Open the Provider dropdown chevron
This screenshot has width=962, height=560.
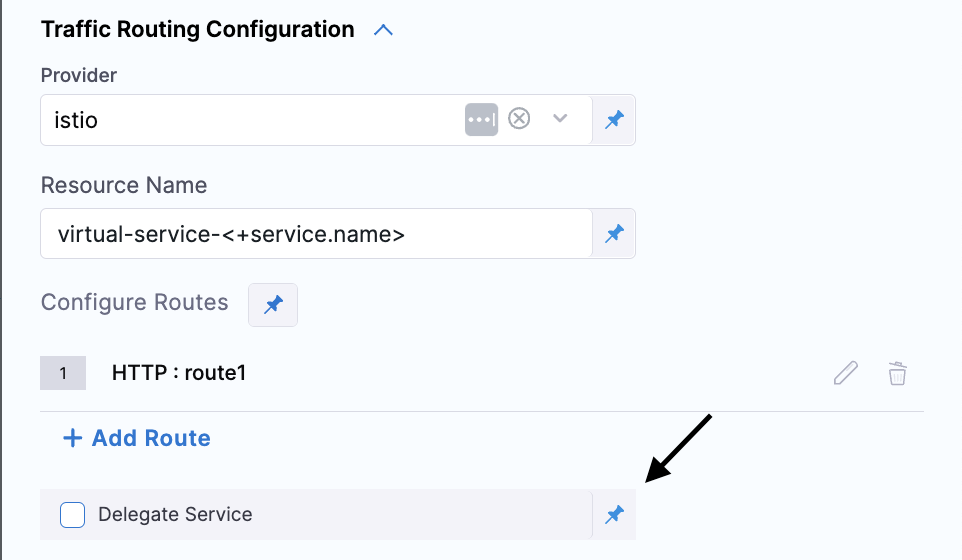point(560,119)
